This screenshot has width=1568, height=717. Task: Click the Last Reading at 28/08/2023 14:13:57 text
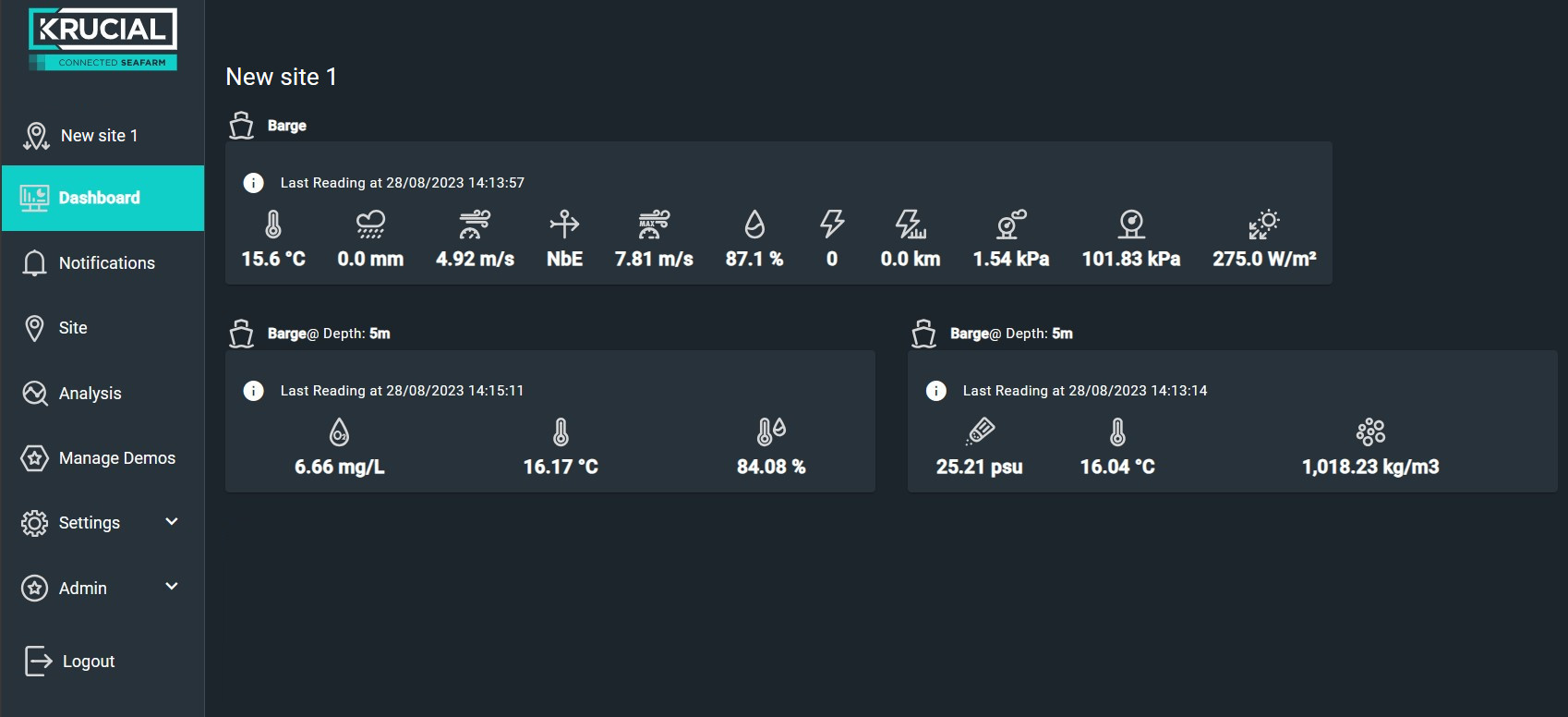[x=403, y=183]
